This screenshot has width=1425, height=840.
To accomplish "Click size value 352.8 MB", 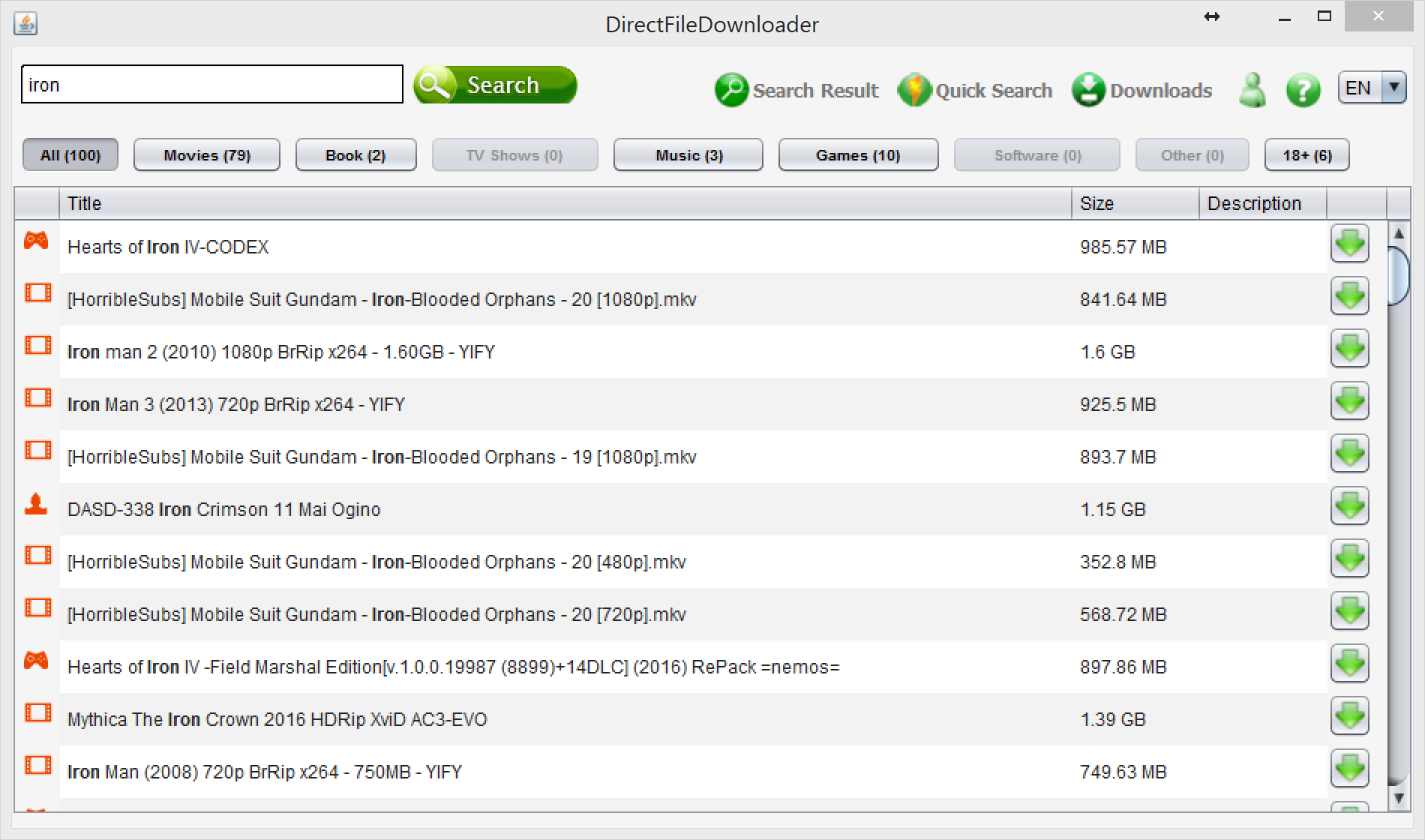I will click(x=1118, y=562).
